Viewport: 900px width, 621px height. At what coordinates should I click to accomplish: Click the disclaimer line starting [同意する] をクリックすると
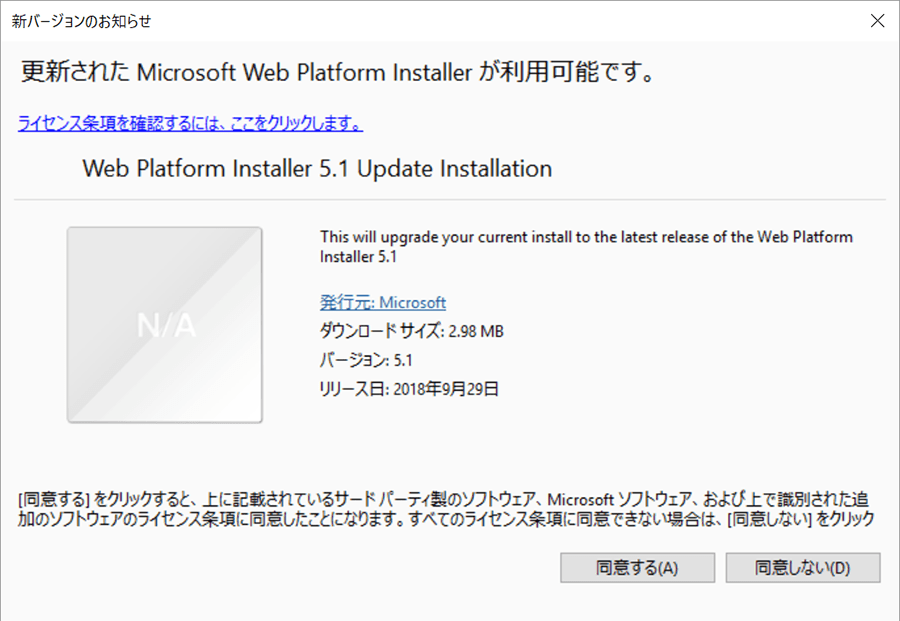[443, 499]
